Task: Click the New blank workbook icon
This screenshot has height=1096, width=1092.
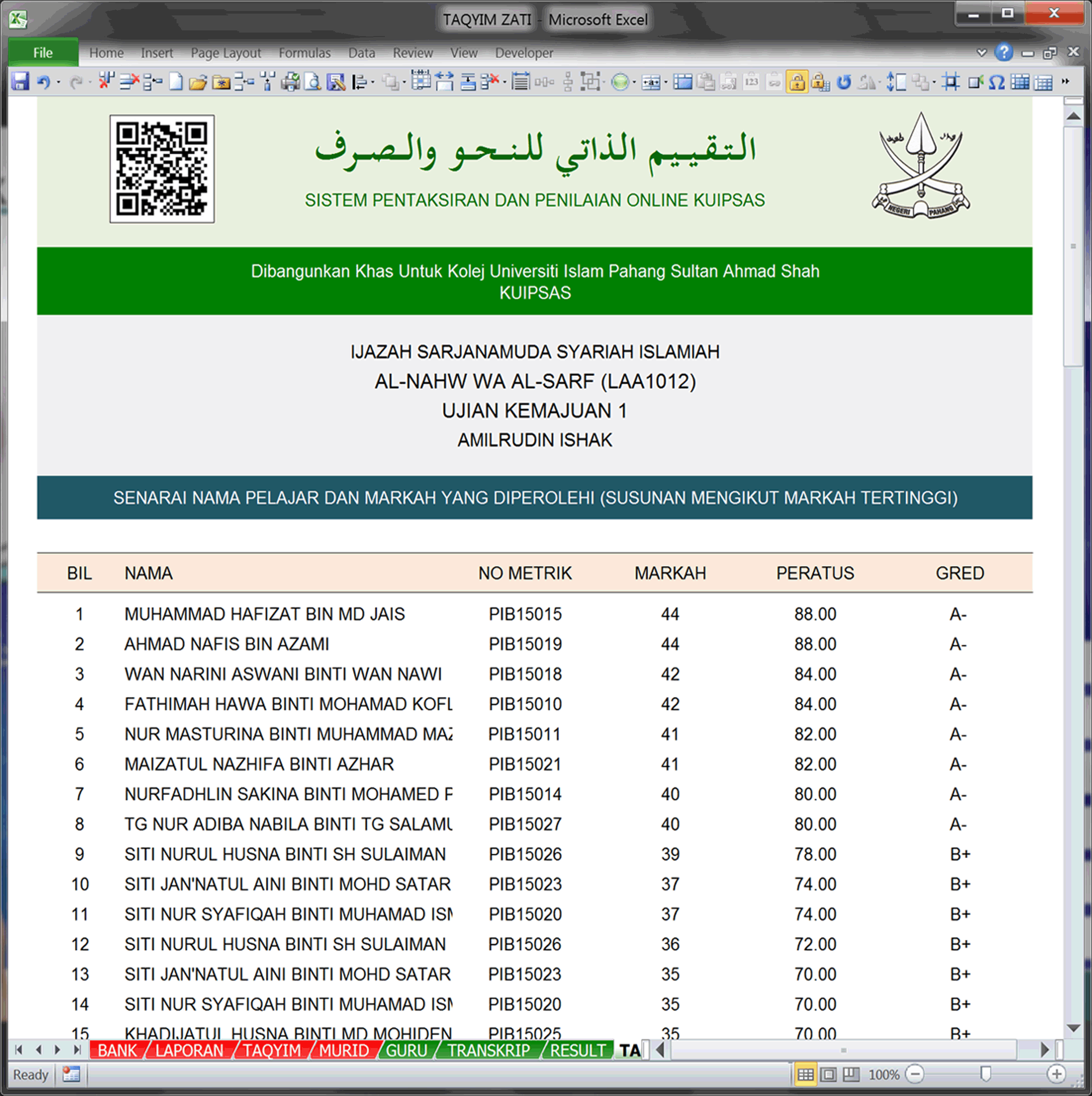Action: [176, 82]
